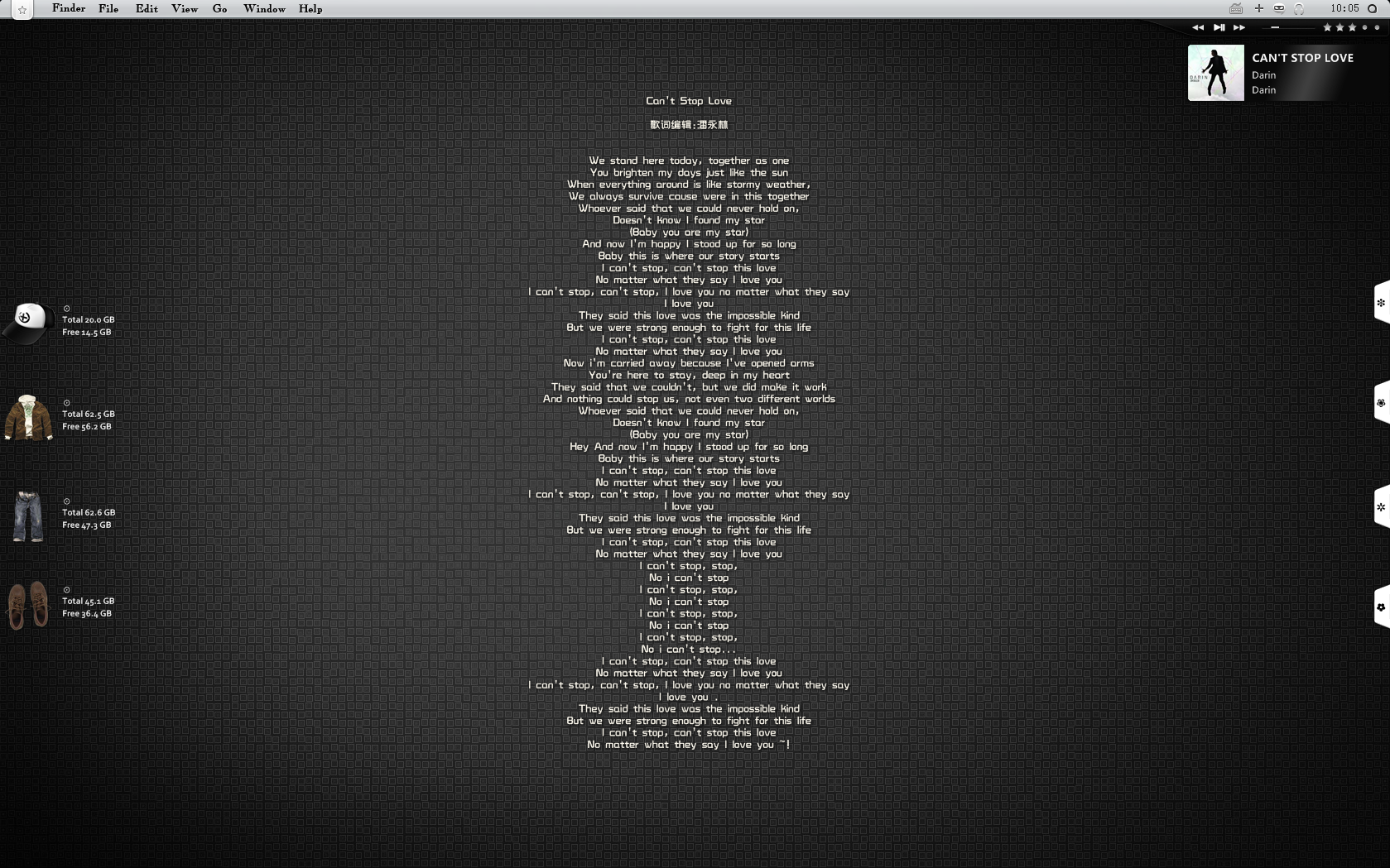1390x868 pixels.
Task: Expand the second right-edge flower tab
Action: 1382,403
